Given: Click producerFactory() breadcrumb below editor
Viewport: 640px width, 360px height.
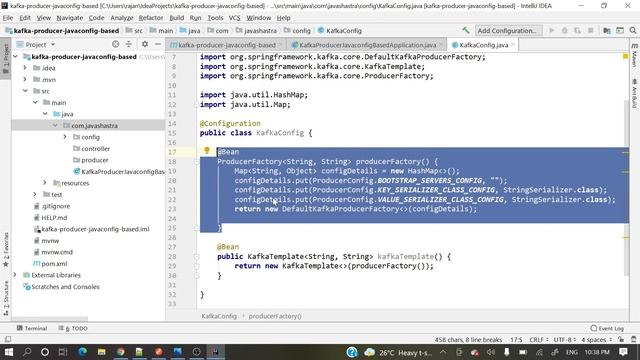Looking at the screenshot, I should coord(275,316).
